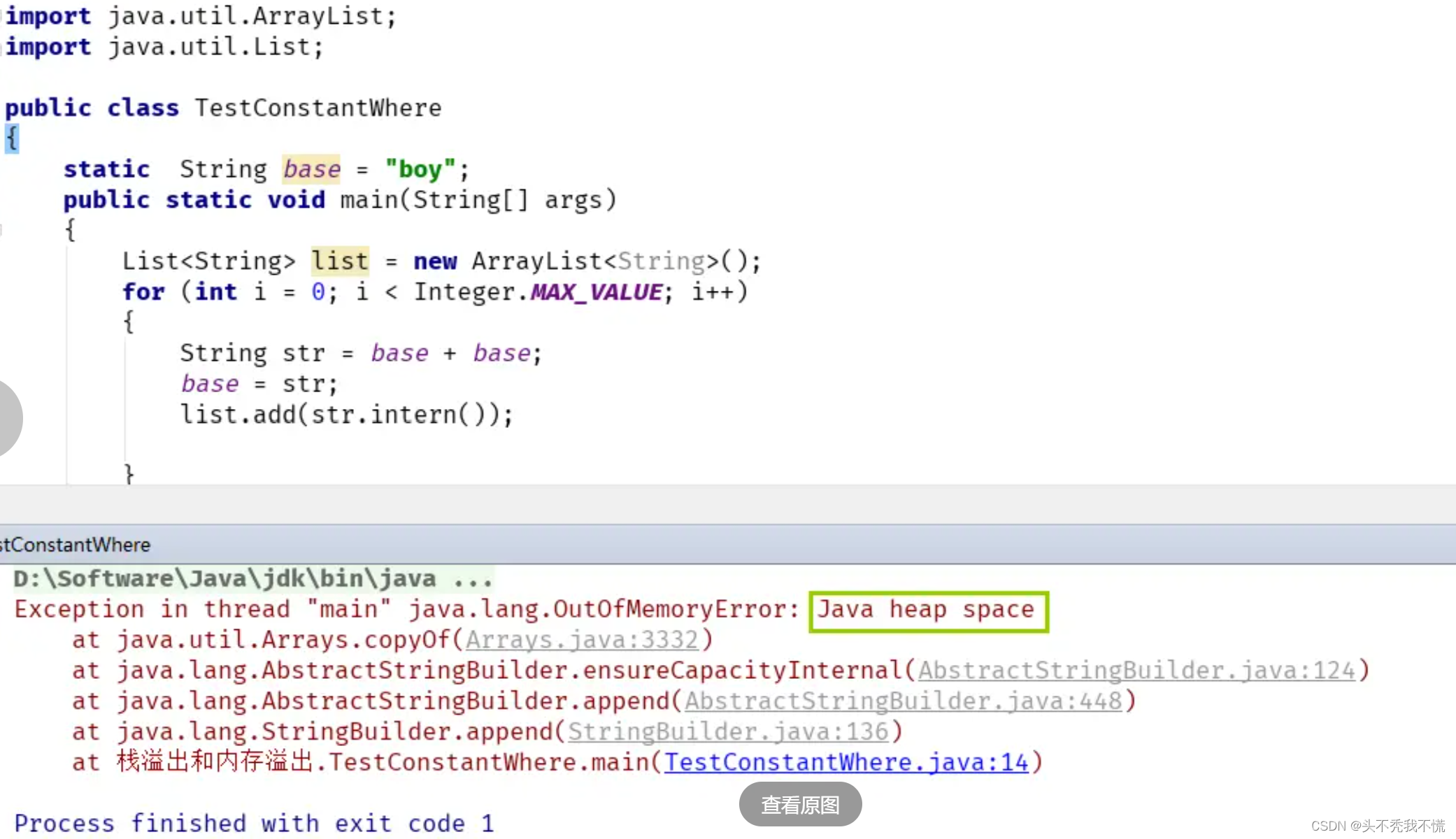Open the StringBuilder.java:136 link
The height and width of the screenshot is (839, 1456).
point(727,732)
